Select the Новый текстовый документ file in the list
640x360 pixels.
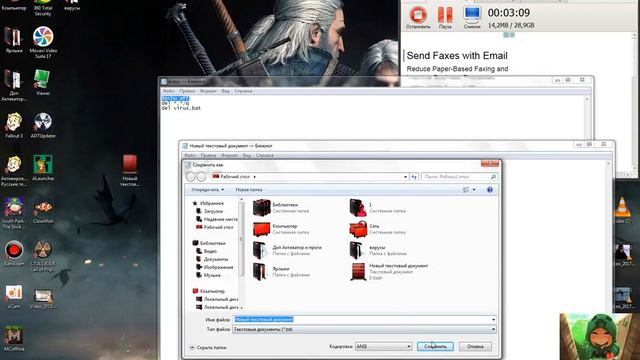click(389, 271)
